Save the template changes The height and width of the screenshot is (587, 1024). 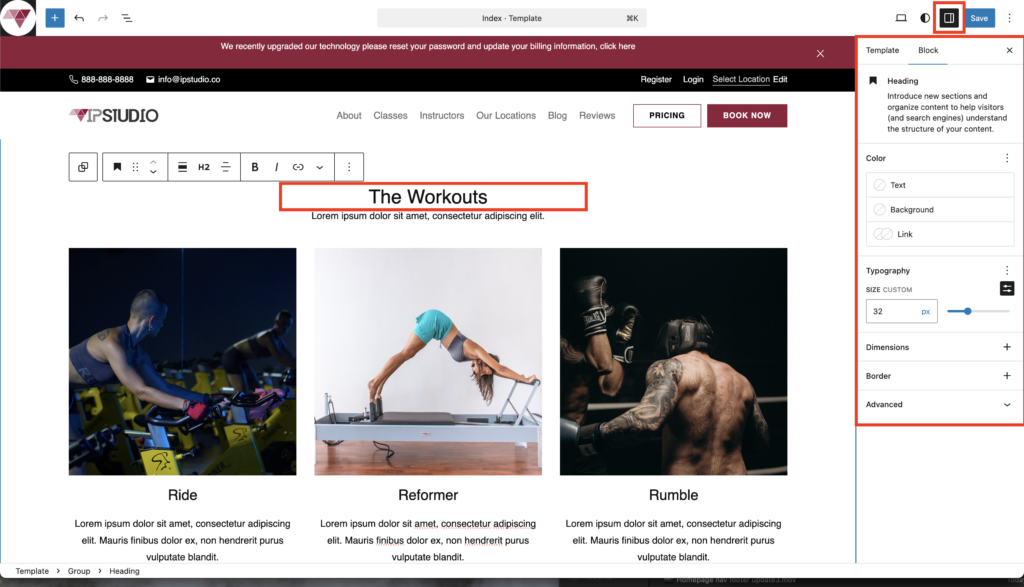[x=979, y=18]
